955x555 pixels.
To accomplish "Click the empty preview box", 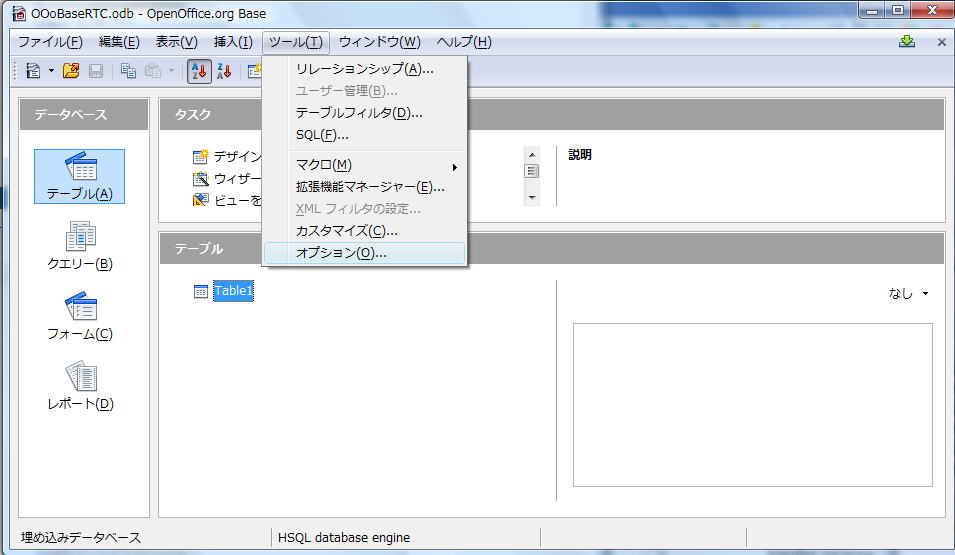I will pos(753,405).
